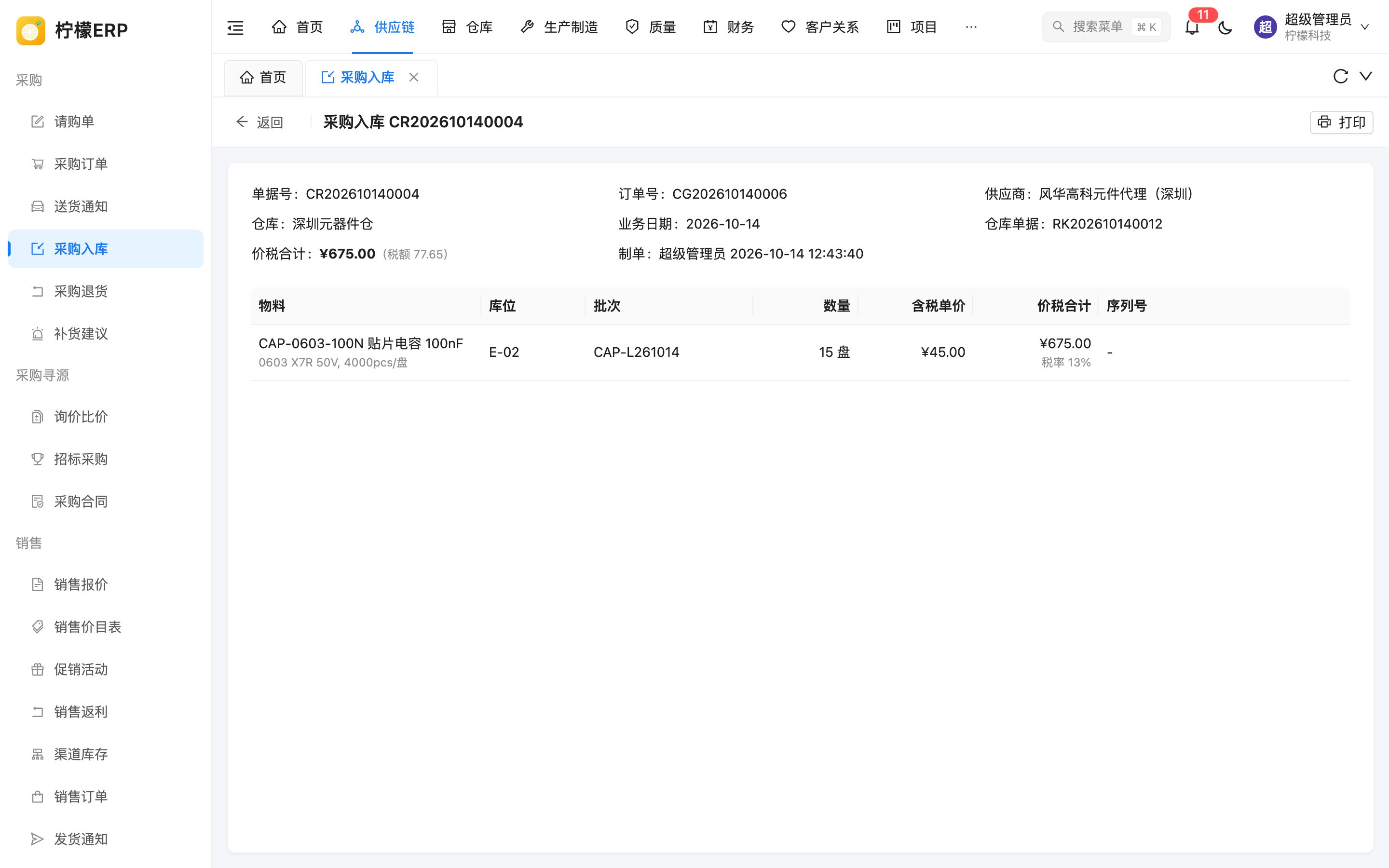1389x868 pixels.
Task: Open 销售报价 in the sidebar
Action: pos(106,584)
